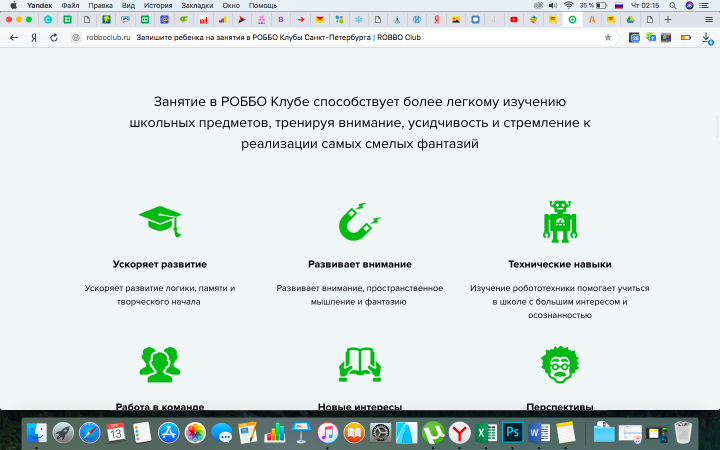Click the open book icon above Новые интересы
This screenshot has height=450, width=720.
(360, 365)
